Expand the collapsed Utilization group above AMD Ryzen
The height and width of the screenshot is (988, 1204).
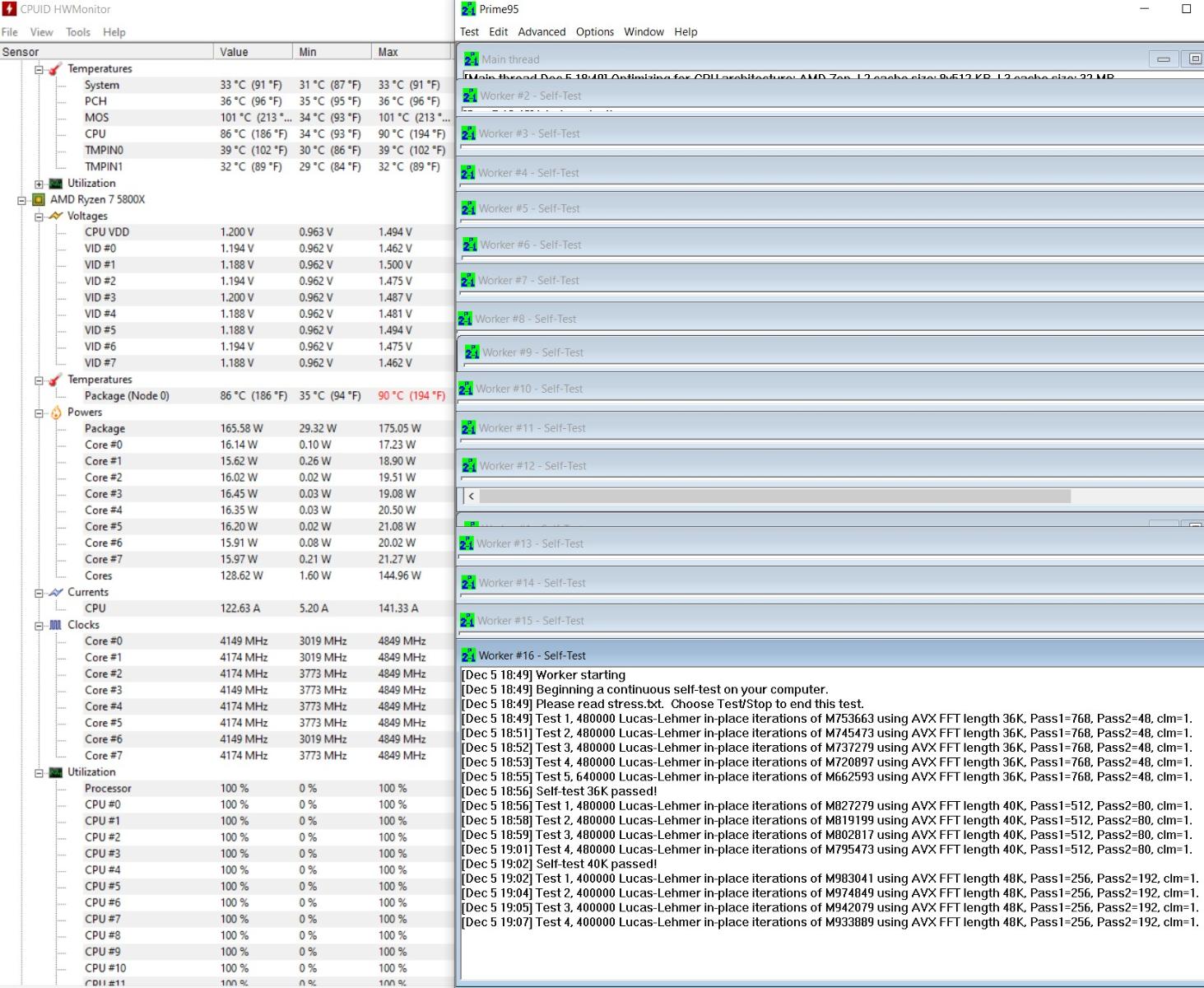pos(39,184)
